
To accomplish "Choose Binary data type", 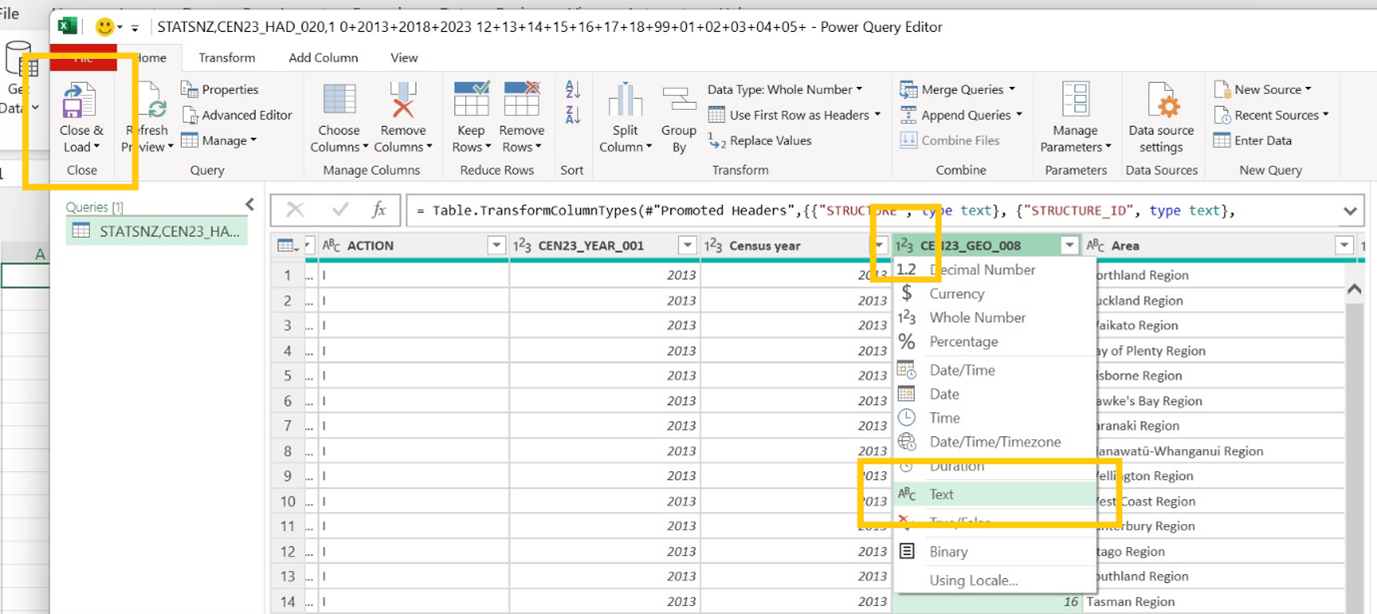I will (948, 552).
